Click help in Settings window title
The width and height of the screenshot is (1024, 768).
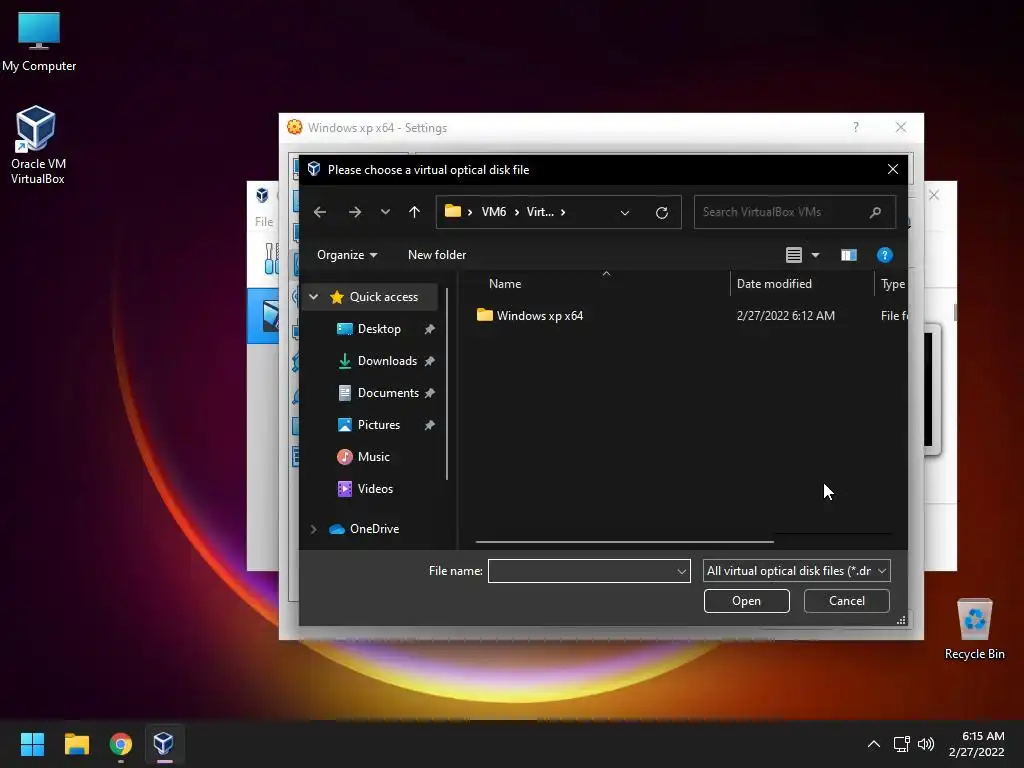coord(856,127)
